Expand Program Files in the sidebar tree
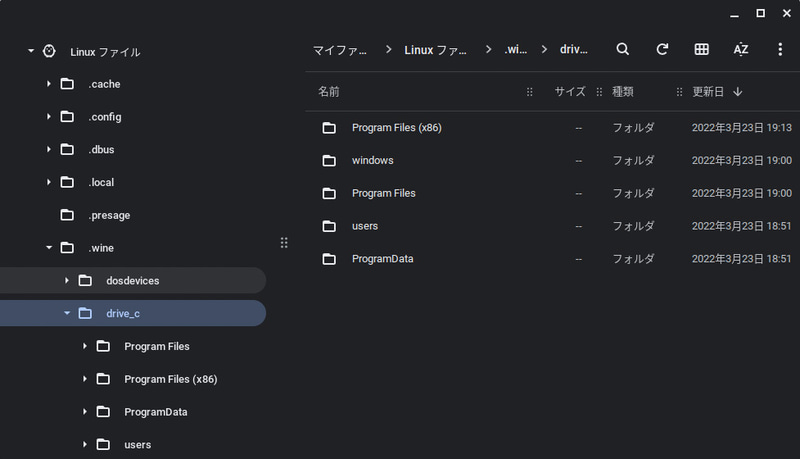800x459 pixels. (85, 346)
